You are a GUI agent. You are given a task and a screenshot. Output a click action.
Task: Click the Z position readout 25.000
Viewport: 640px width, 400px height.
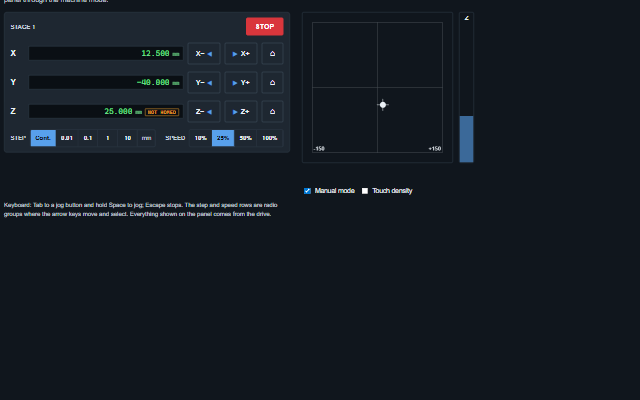[x=106, y=111]
